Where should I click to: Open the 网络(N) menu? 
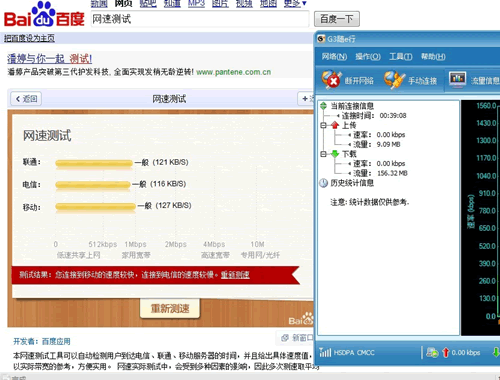334,56
